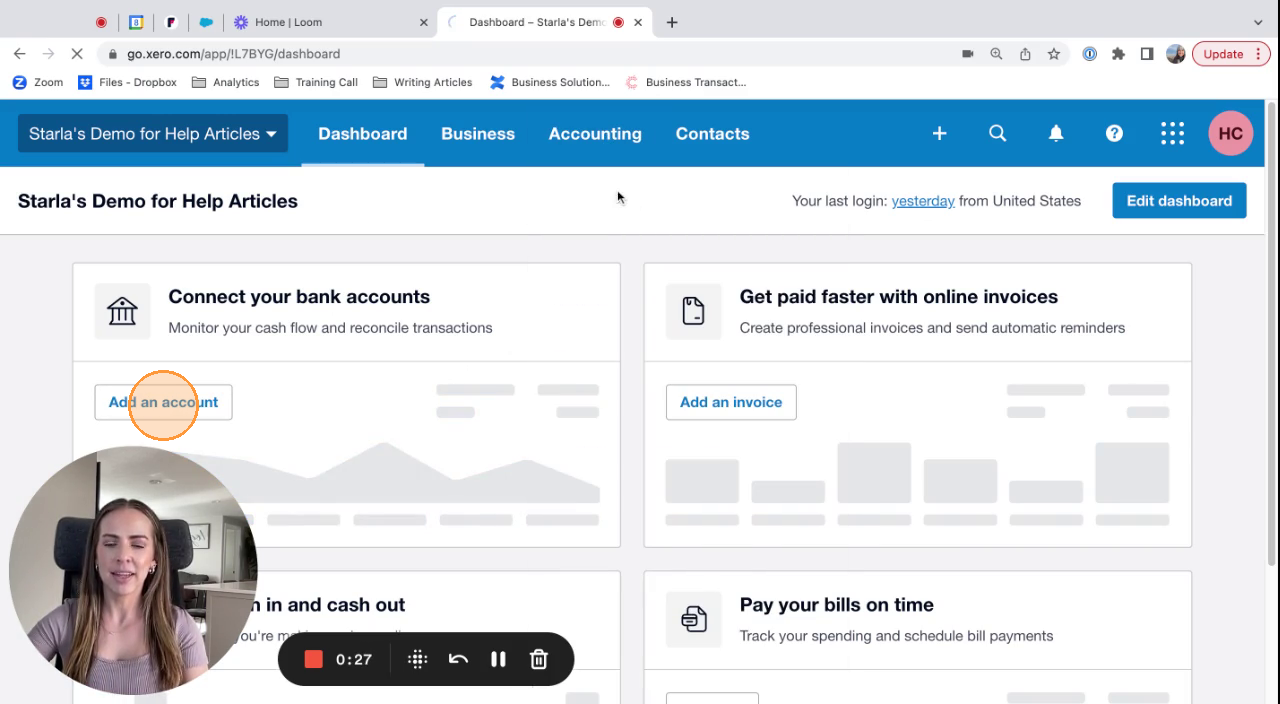Switch to the Salesforce pinned tab
This screenshot has height=704, width=1280.
[206, 22]
